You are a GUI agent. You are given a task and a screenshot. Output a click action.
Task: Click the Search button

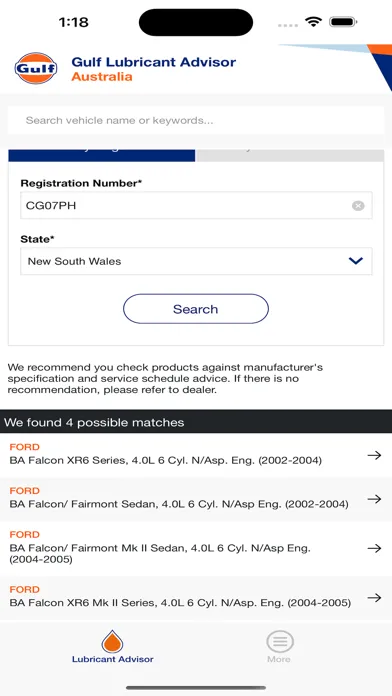click(x=196, y=308)
